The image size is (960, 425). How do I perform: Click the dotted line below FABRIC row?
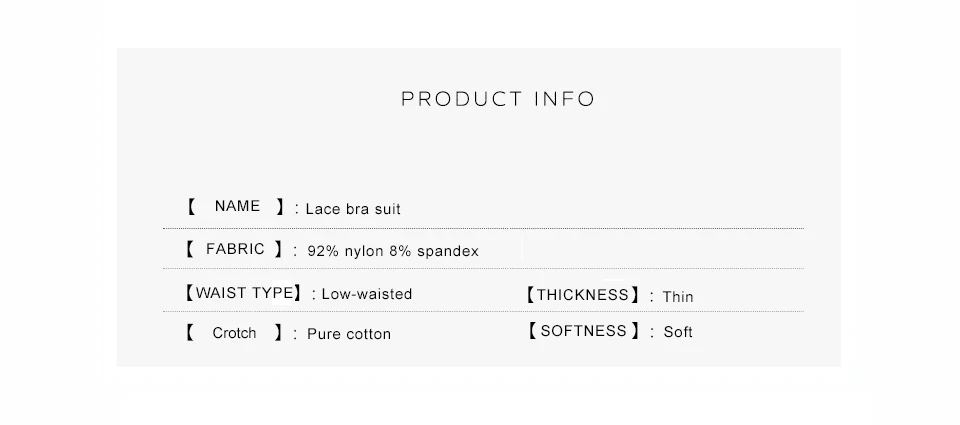coord(484,268)
